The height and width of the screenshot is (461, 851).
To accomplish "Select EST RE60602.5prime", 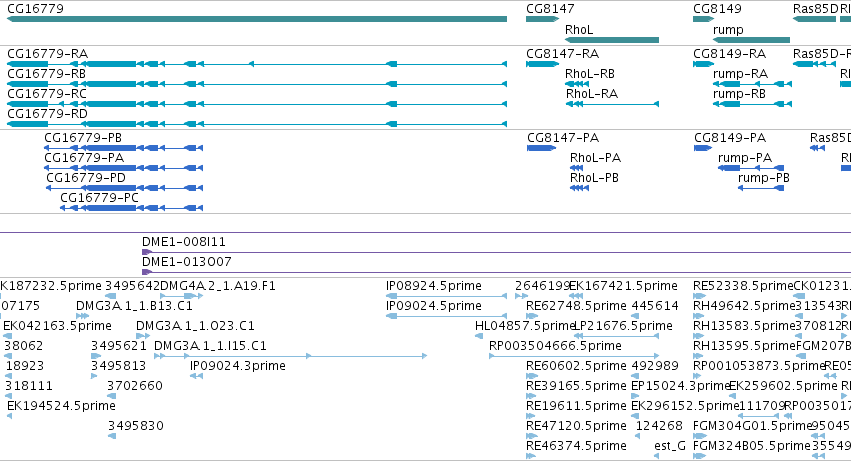I will [532, 376].
